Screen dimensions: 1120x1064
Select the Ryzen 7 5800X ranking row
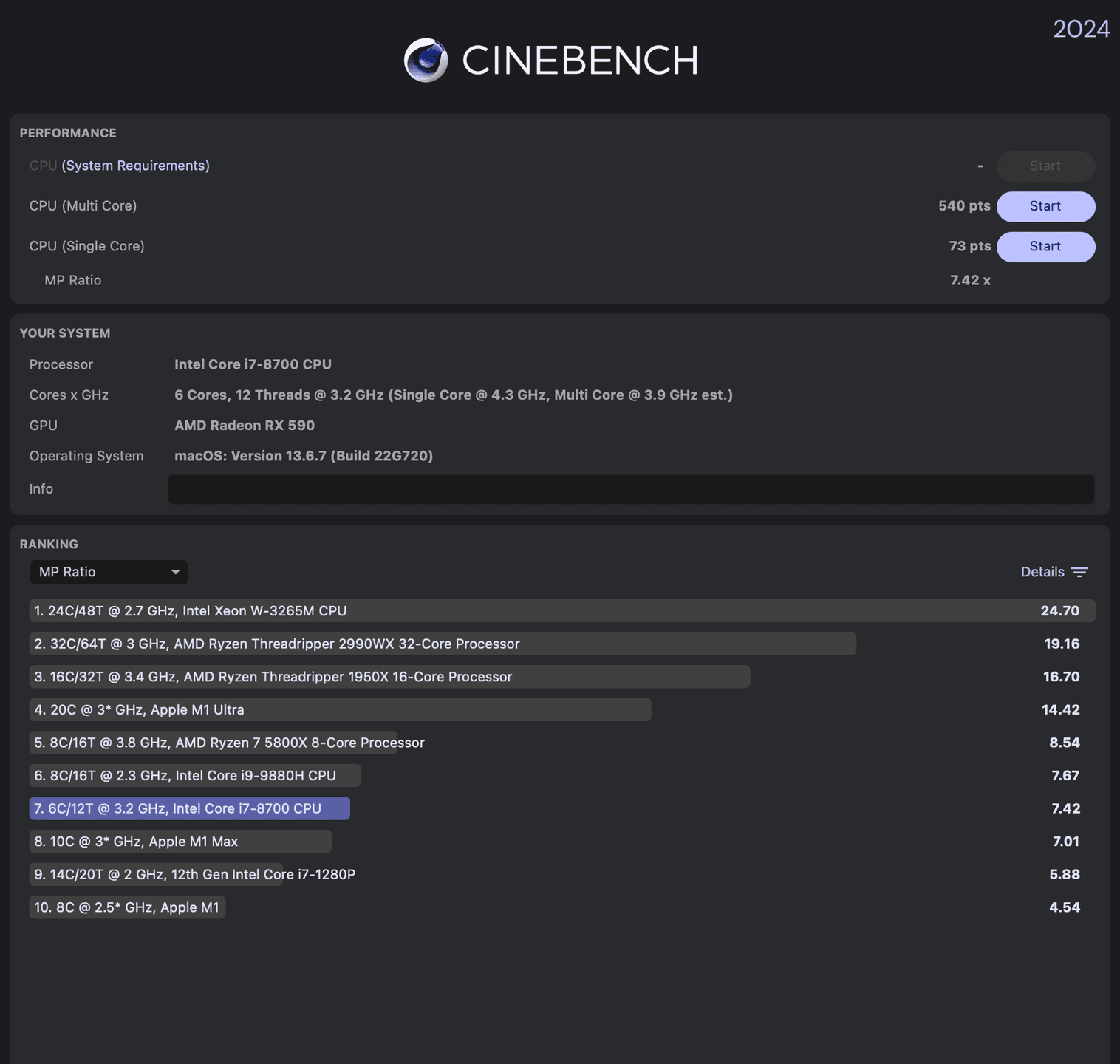coord(561,743)
